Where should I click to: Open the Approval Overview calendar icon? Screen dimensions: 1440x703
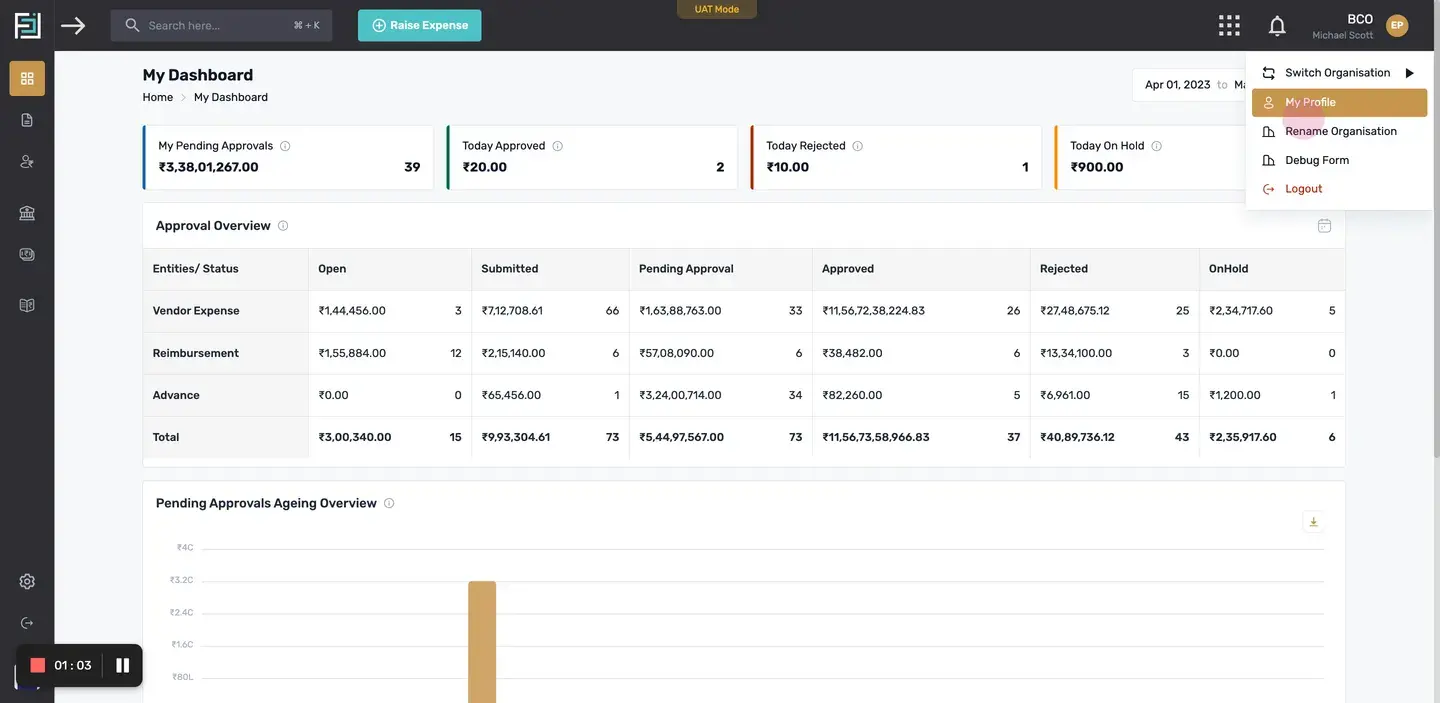[x=1324, y=226]
